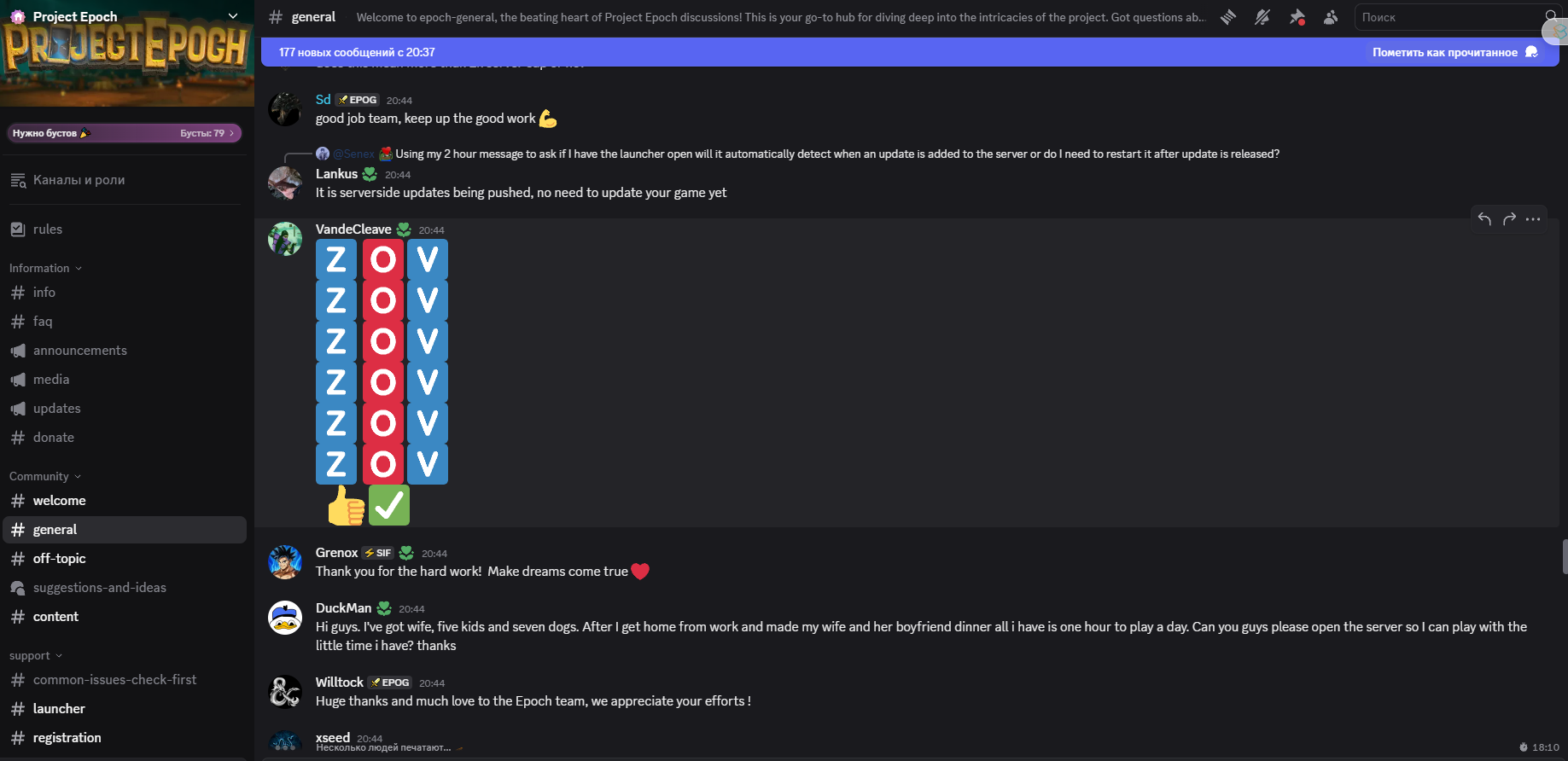Open pinned messages icon

(1297, 17)
